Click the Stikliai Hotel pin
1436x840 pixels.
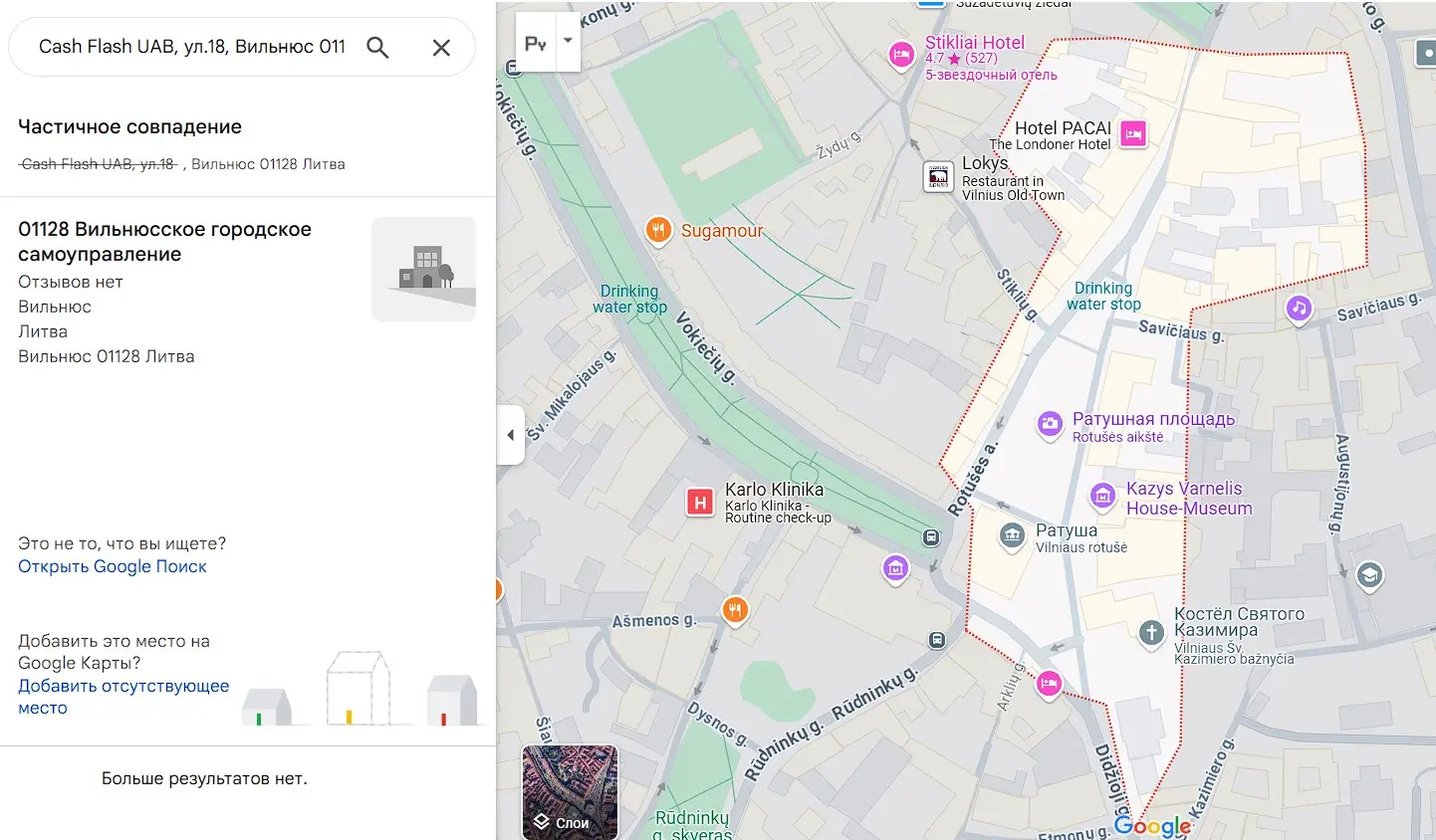(x=901, y=55)
